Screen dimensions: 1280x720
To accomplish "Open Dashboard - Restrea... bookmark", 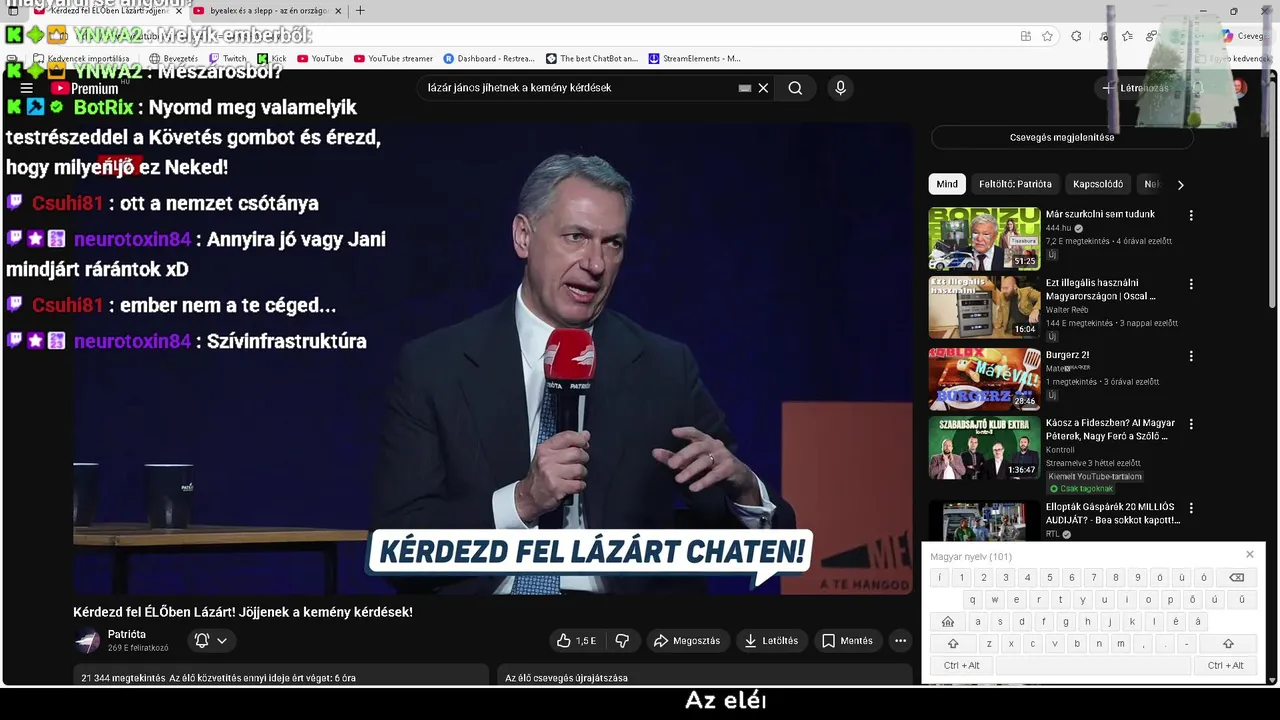I will pos(489,59).
